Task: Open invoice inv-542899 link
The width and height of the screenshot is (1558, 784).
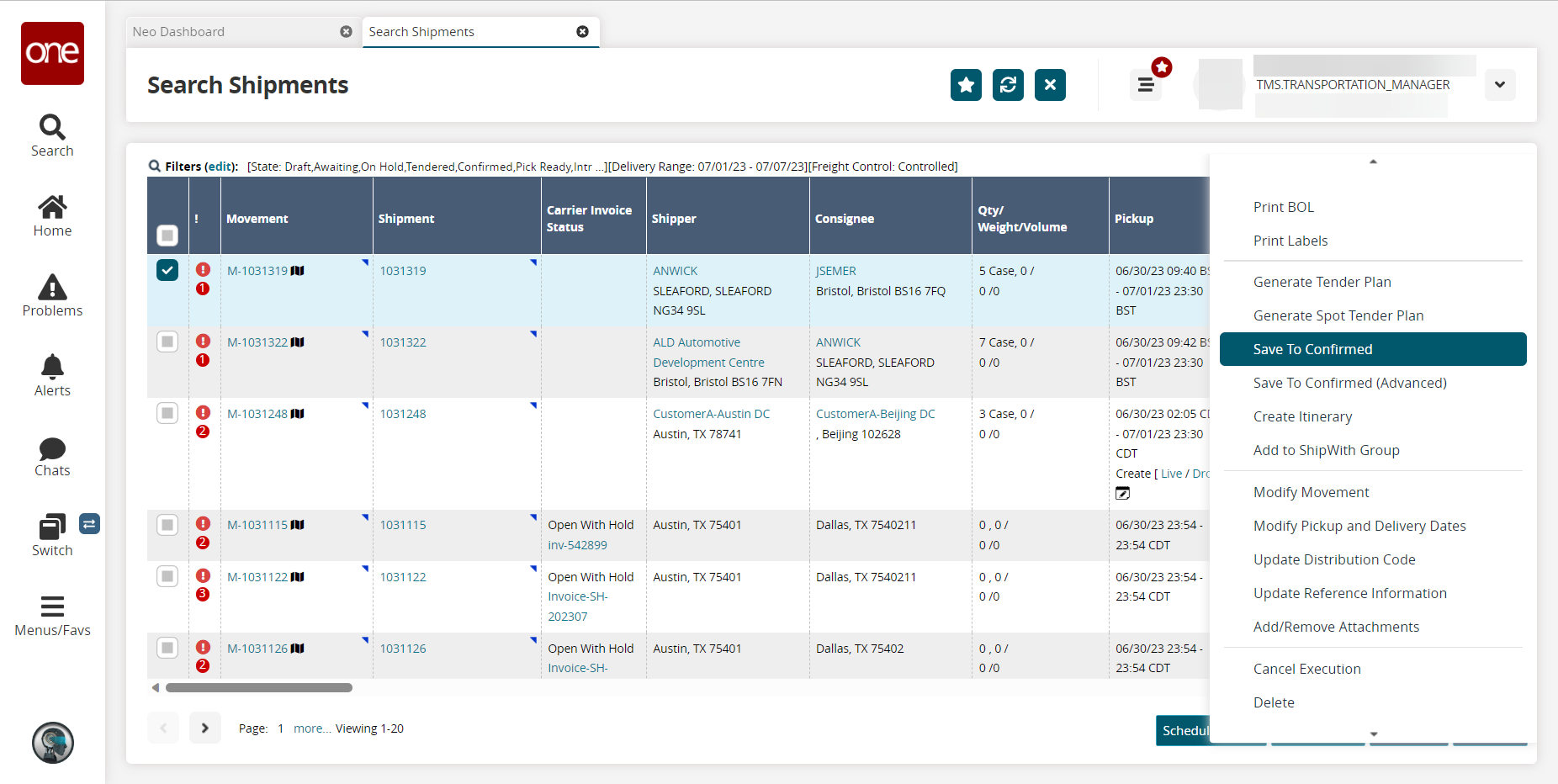Action: (577, 545)
